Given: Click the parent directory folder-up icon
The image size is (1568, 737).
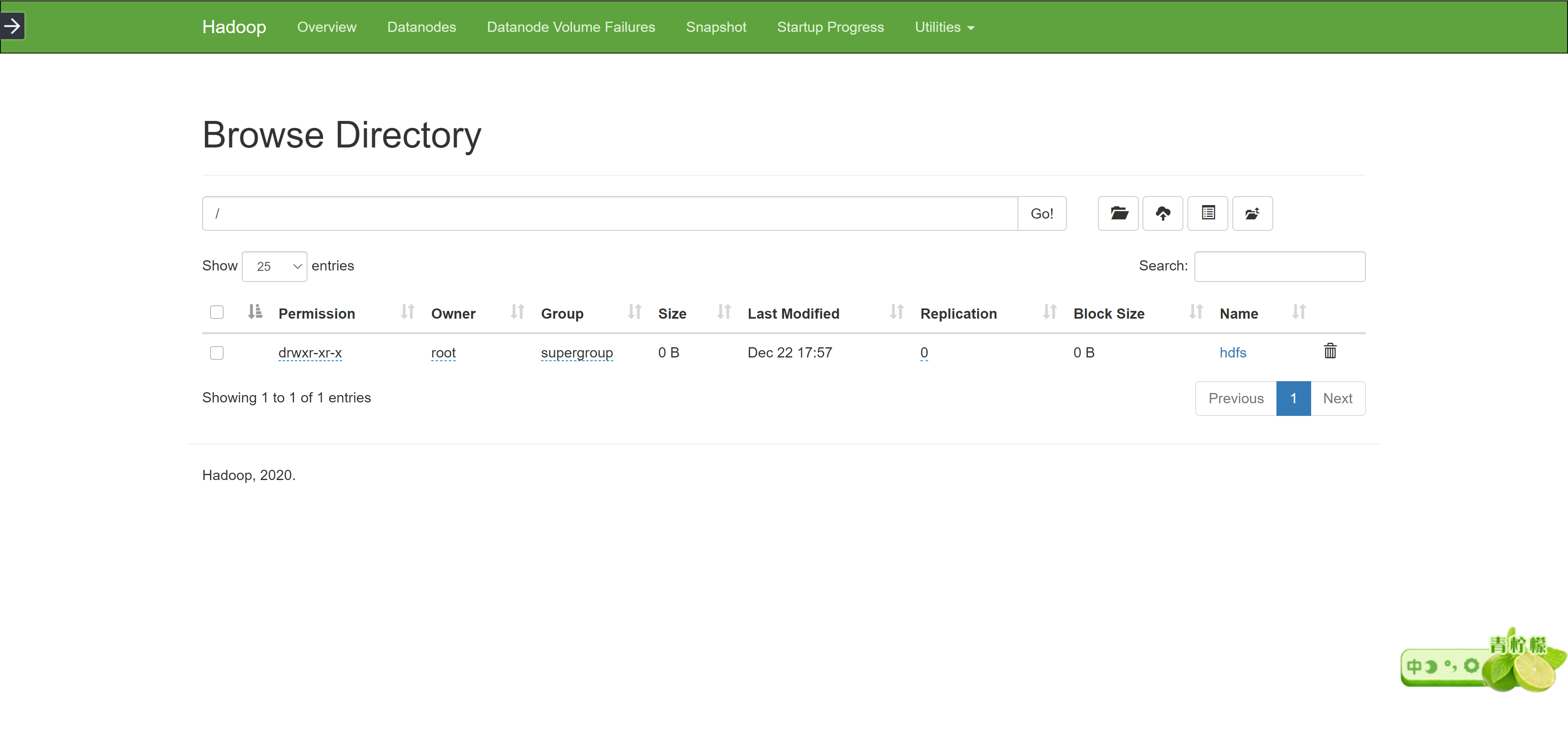Looking at the screenshot, I should [x=1252, y=213].
